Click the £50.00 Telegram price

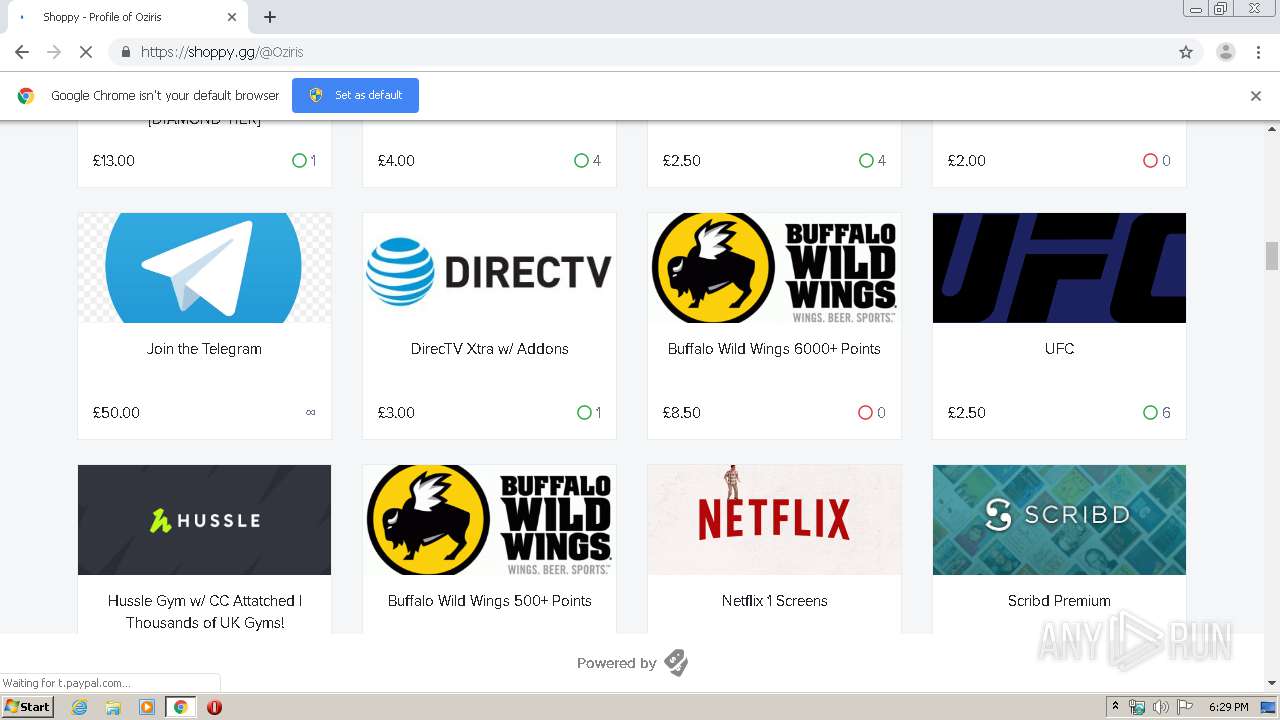116,413
